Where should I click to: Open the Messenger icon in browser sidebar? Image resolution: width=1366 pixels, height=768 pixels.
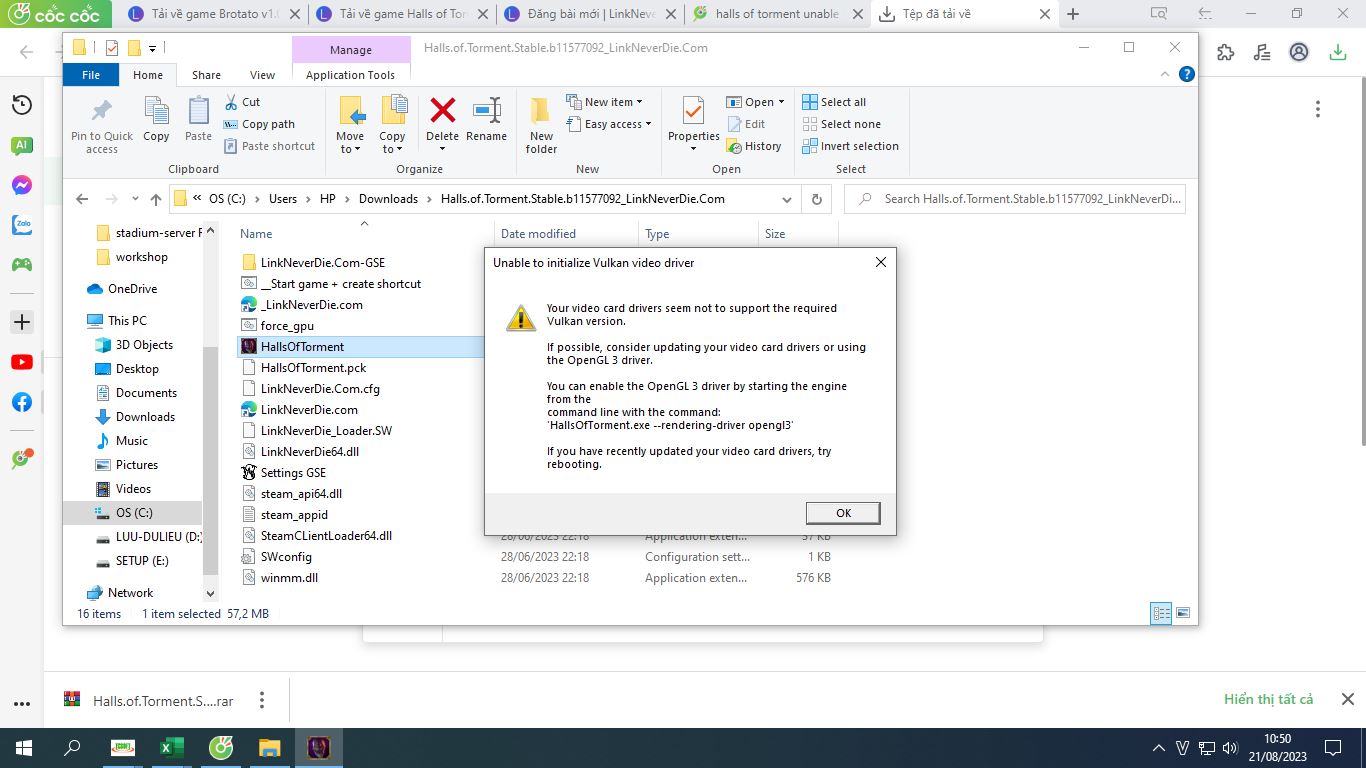click(21, 185)
